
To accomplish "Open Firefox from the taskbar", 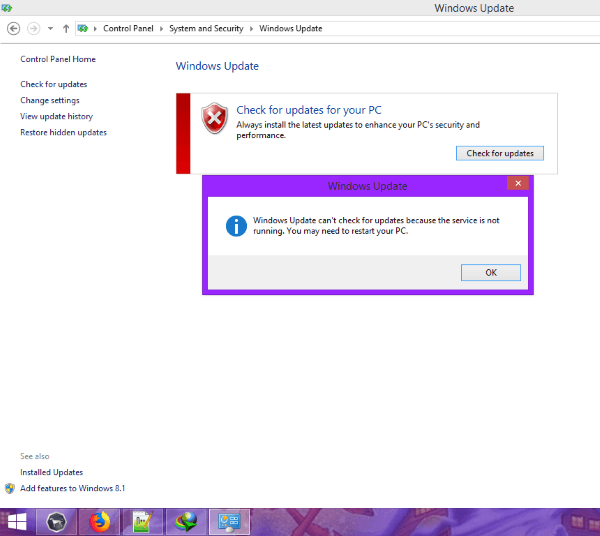I will pyautogui.click(x=99, y=521).
